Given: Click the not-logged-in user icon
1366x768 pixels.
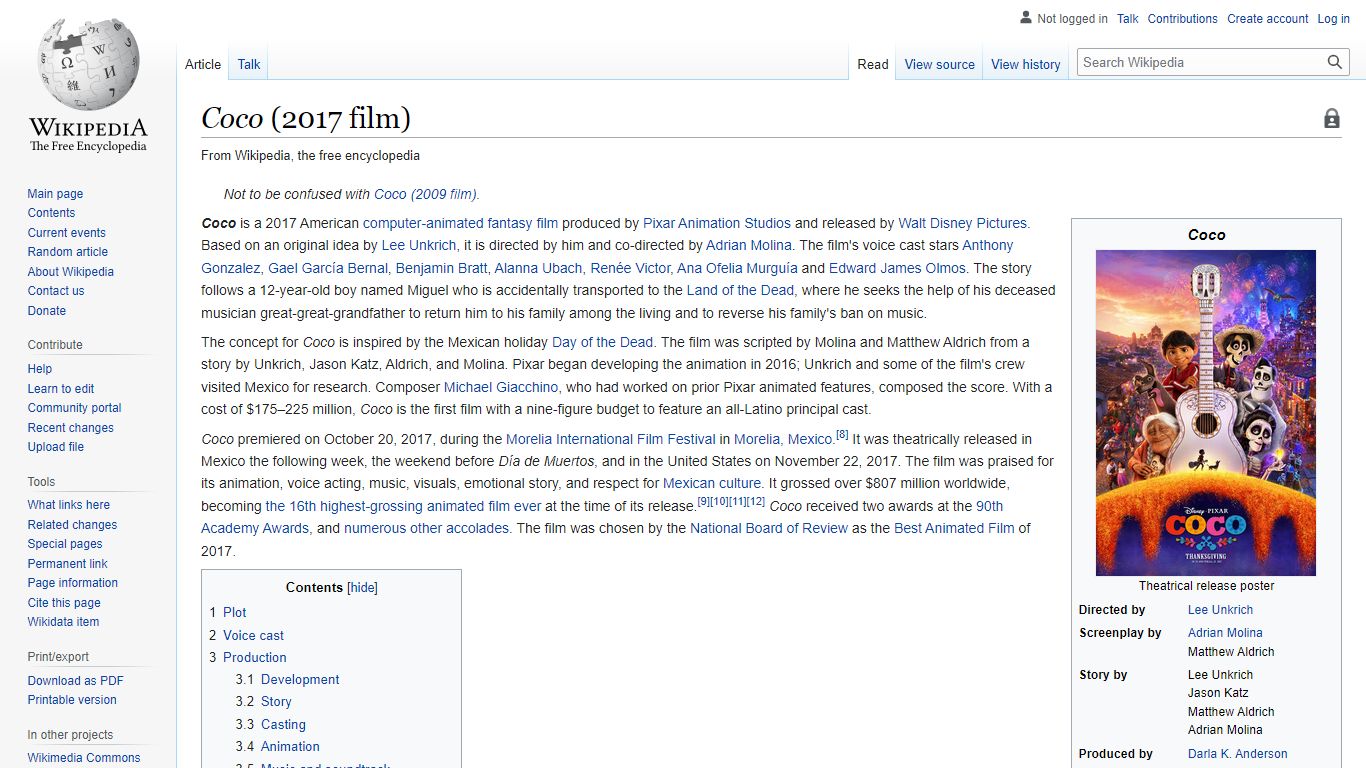Looking at the screenshot, I should pos(1025,18).
